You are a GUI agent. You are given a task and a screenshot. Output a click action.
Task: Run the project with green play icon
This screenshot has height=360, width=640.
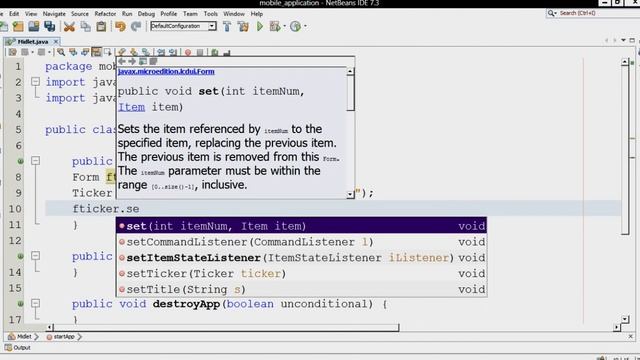coord(260,27)
